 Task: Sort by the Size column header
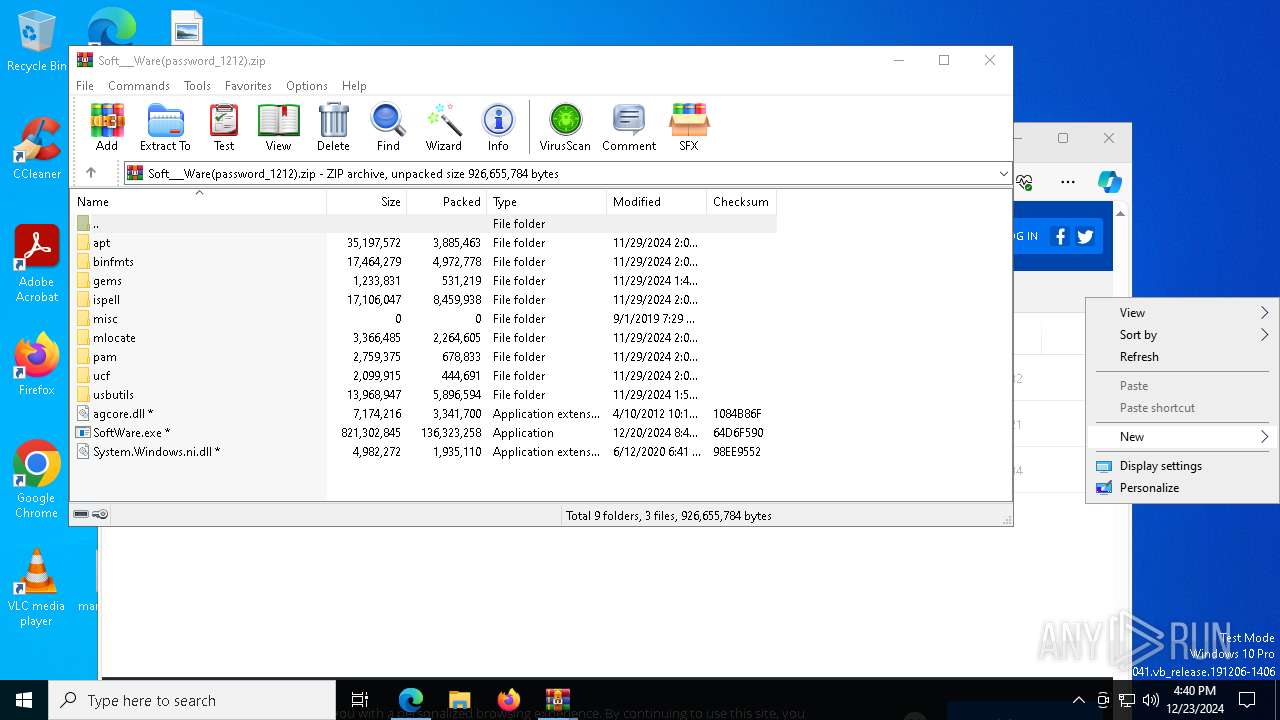tap(366, 201)
